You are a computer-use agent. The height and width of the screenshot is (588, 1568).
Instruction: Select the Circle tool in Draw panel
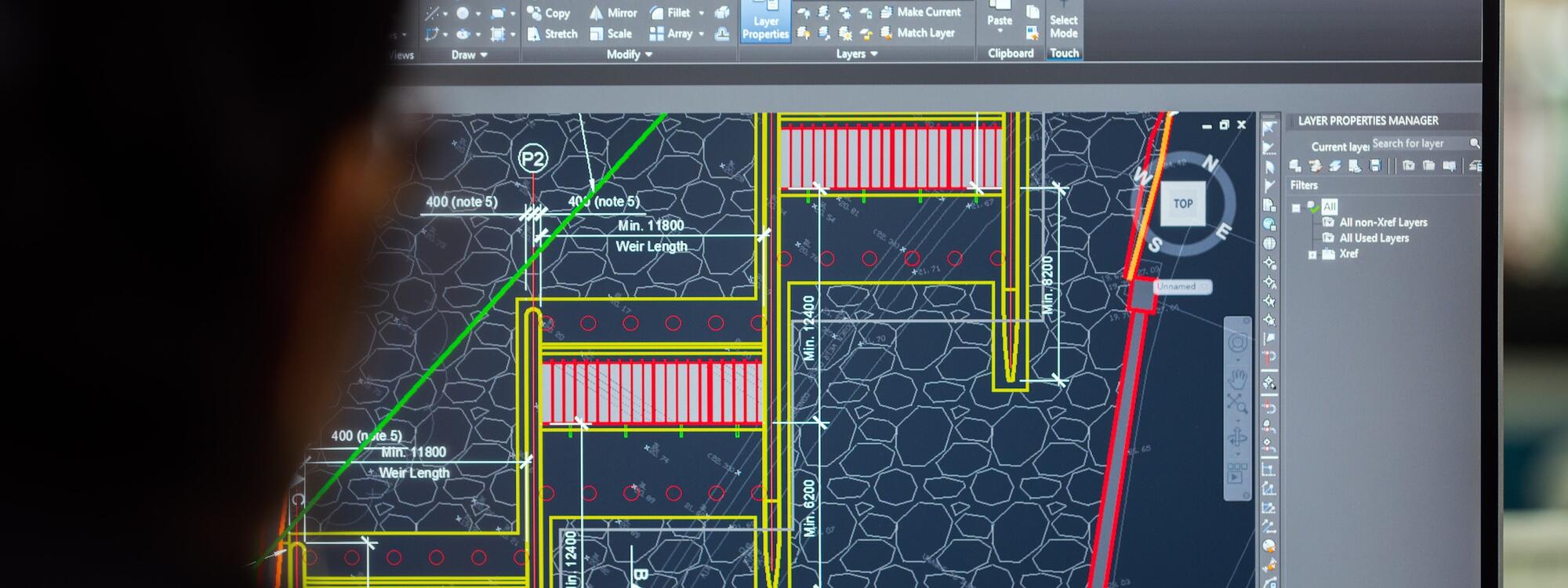point(463,13)
